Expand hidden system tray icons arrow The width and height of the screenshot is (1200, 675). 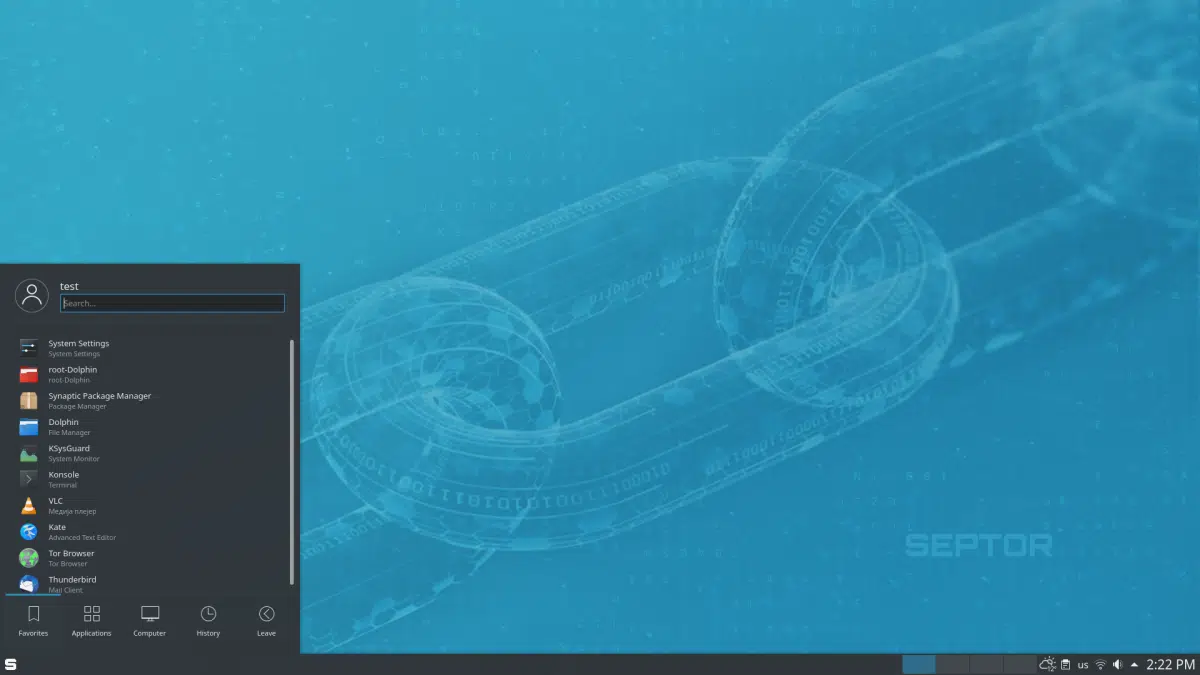[x=1134, y=664]
